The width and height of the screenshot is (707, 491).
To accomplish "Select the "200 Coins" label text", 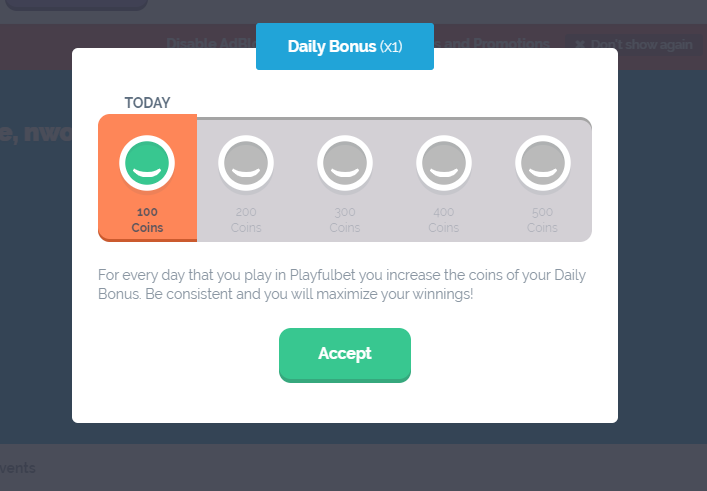I will coord(246,220).
